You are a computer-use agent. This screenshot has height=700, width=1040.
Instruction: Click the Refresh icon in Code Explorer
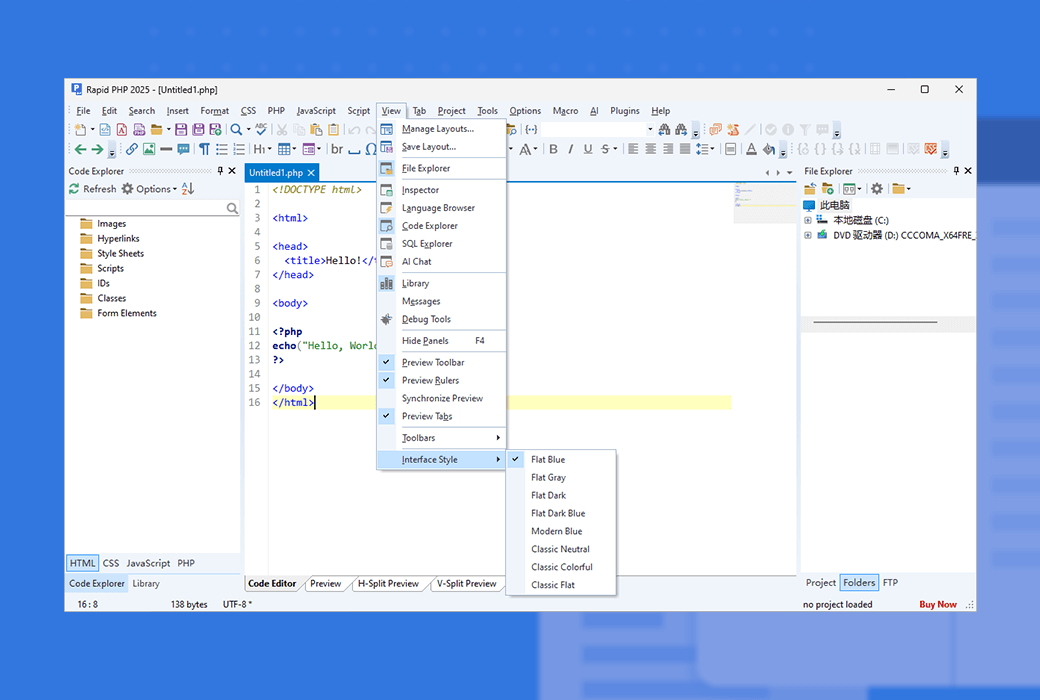(x=74, y=189)
